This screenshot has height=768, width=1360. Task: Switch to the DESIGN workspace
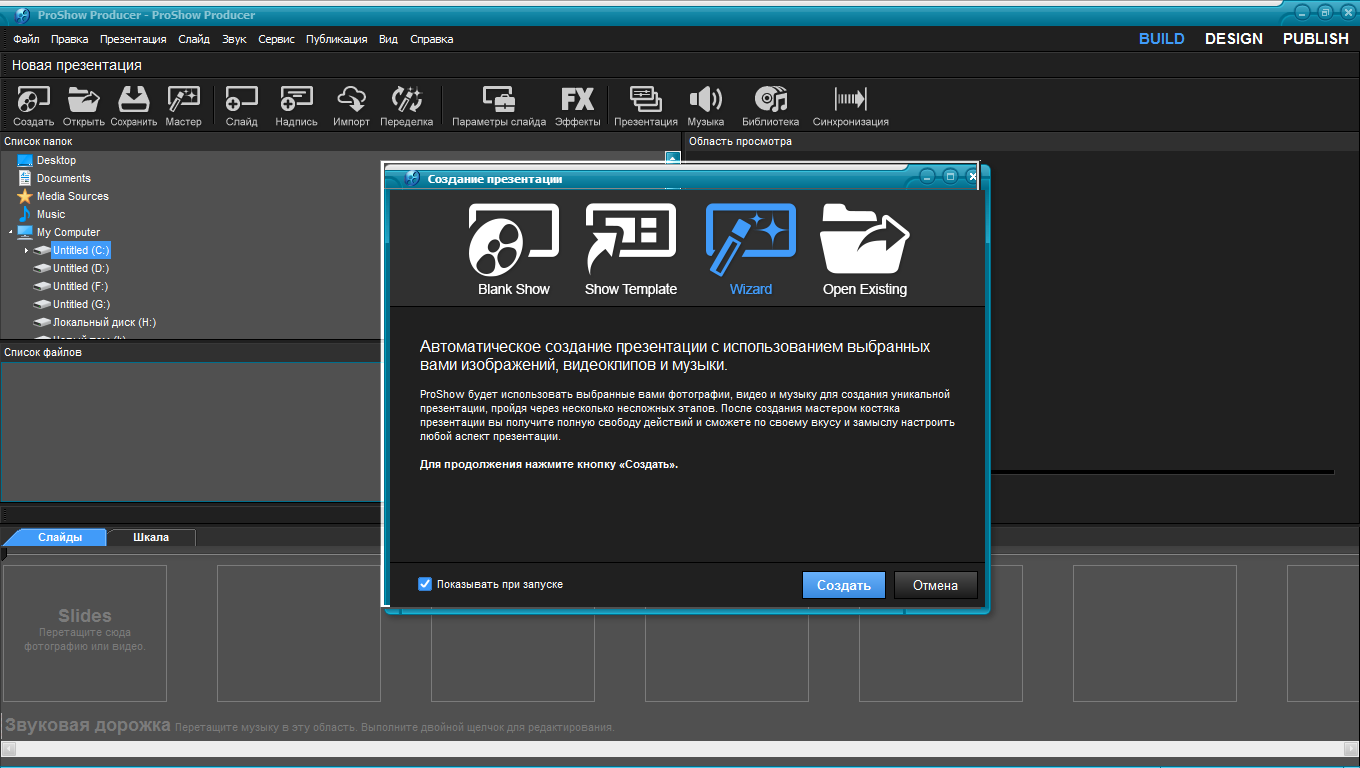[x=1234, y=39]
